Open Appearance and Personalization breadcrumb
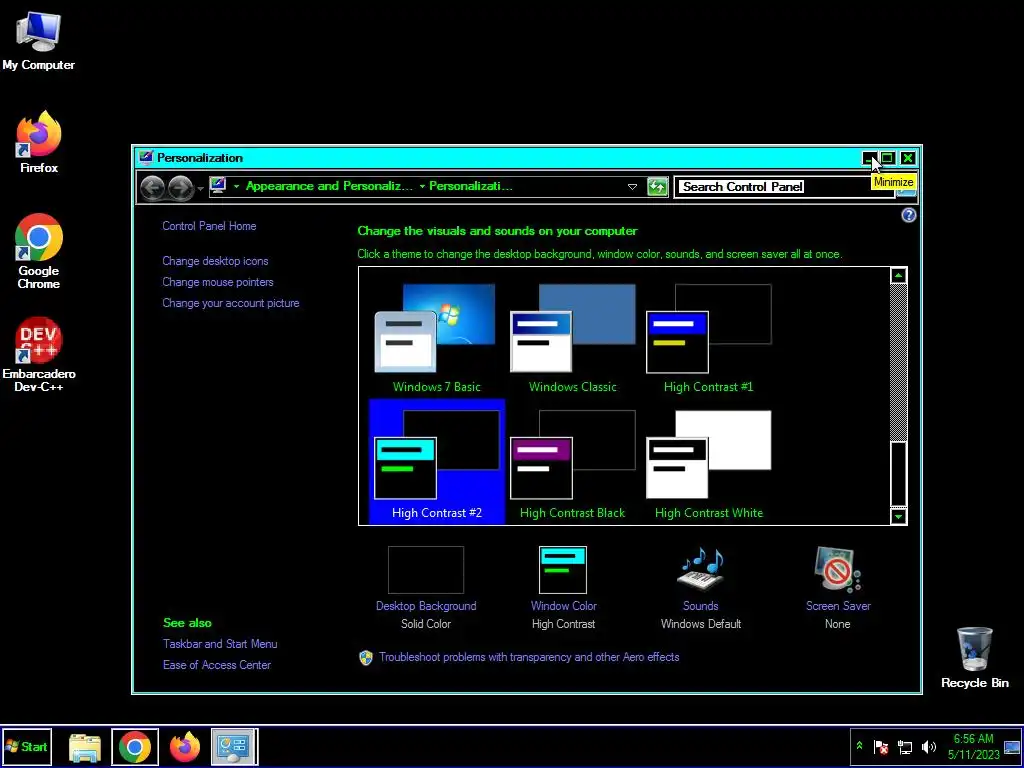 329,186
